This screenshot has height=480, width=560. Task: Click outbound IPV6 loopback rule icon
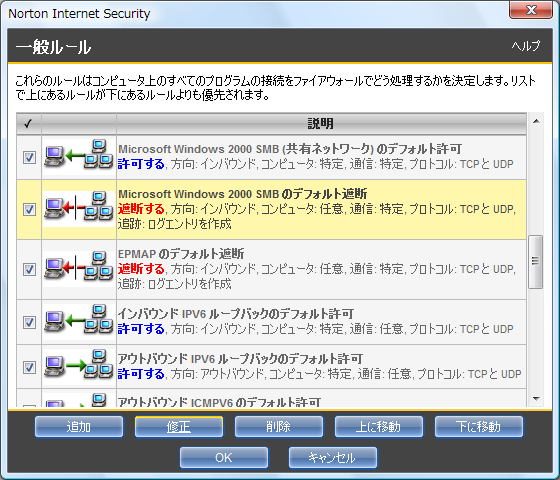tap(79, 365)
